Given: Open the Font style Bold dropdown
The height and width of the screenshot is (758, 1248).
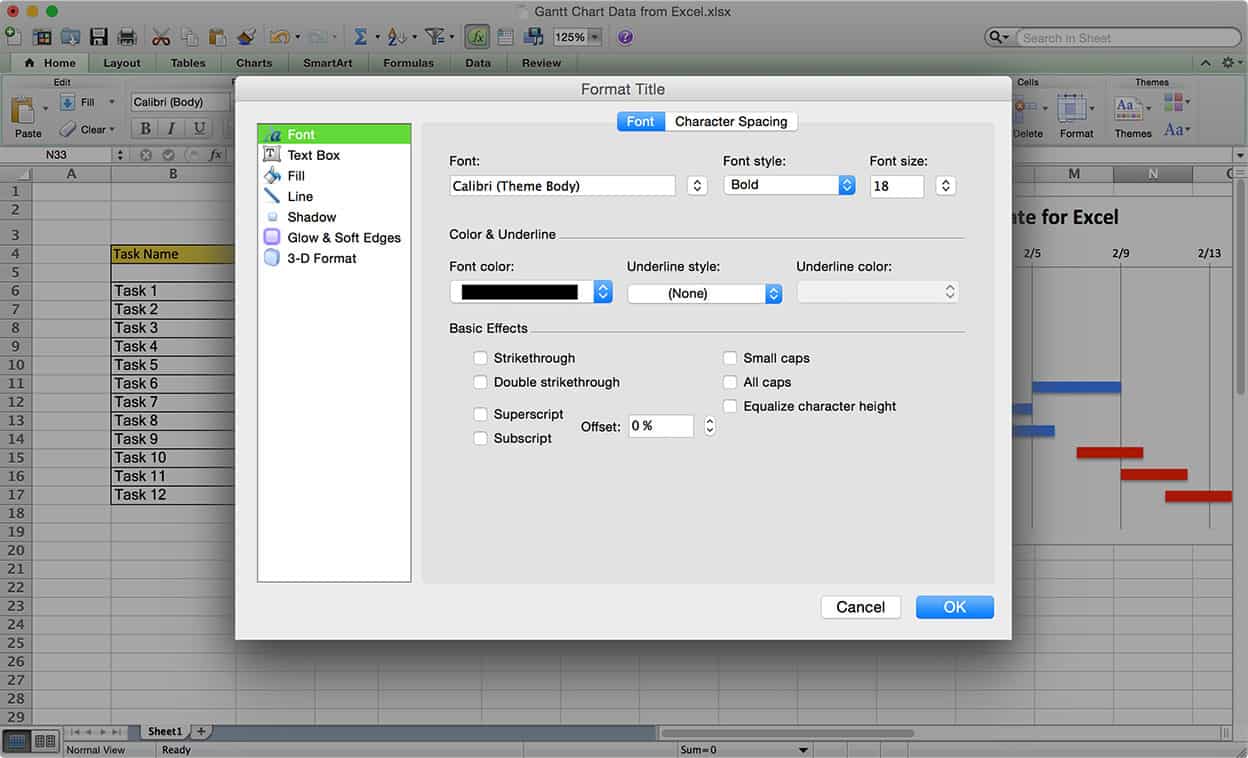Looking at the screenshot, I should coord(789,185).
